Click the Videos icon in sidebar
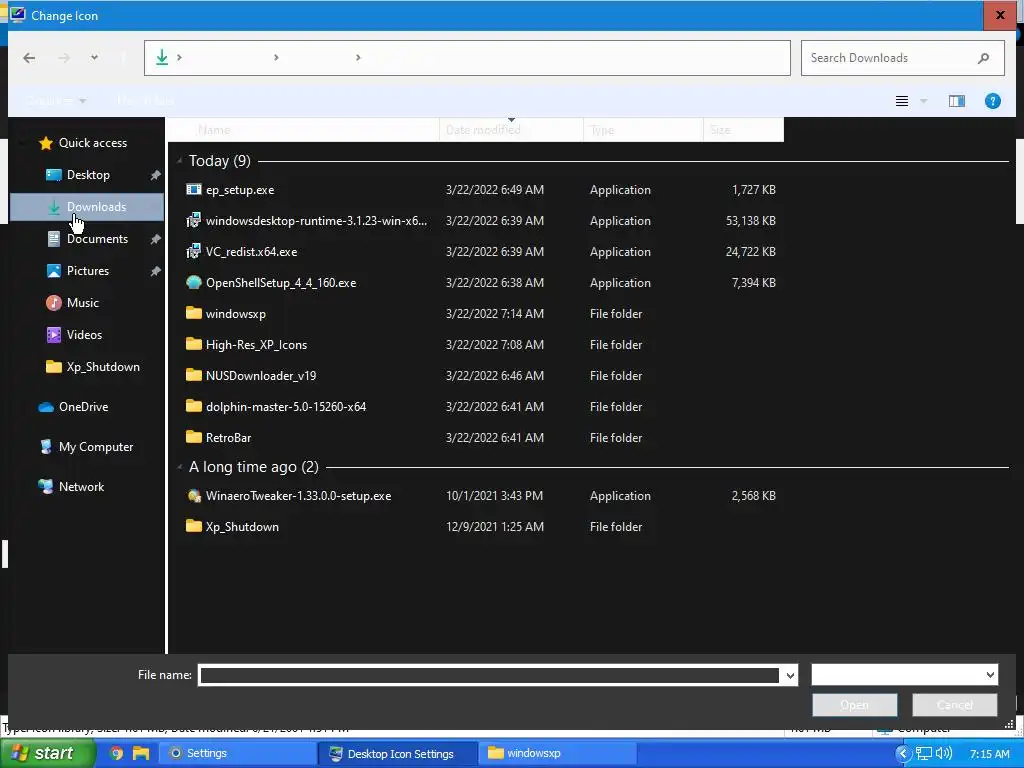The height and width of the screenshot is (768, 1024). click(x=54, y=335)
